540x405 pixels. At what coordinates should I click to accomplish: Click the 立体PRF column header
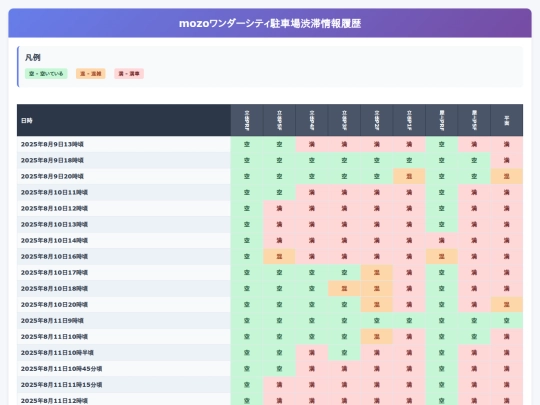pos(247,120)
